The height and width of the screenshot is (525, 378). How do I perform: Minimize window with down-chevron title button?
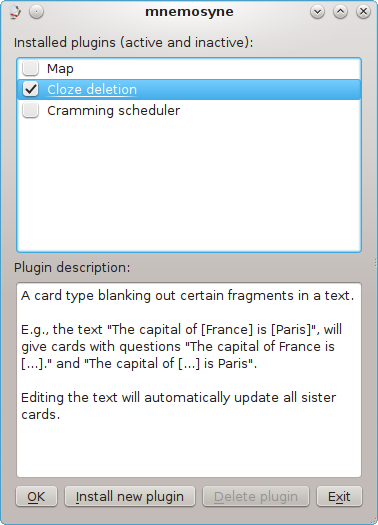coord(317,12)
